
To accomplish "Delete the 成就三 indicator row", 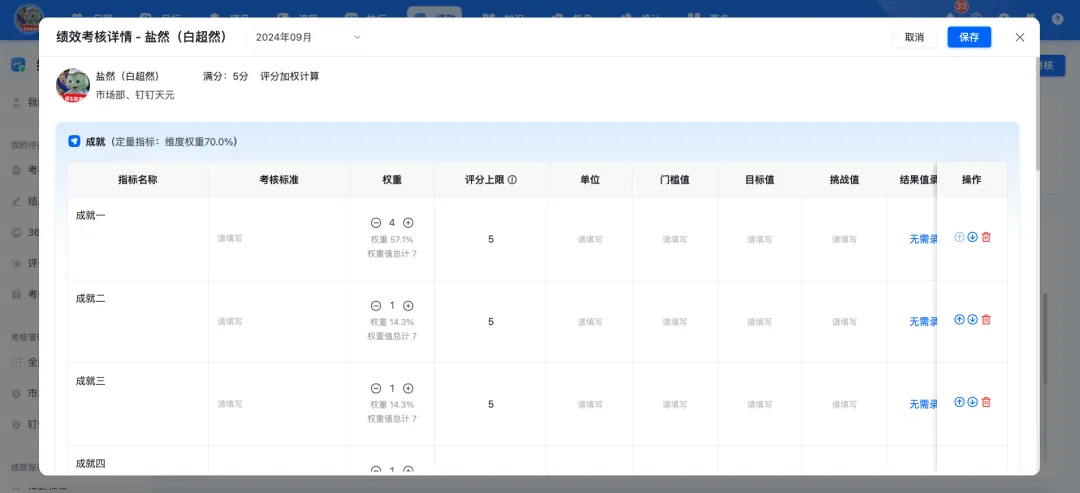I will (986, 402).
